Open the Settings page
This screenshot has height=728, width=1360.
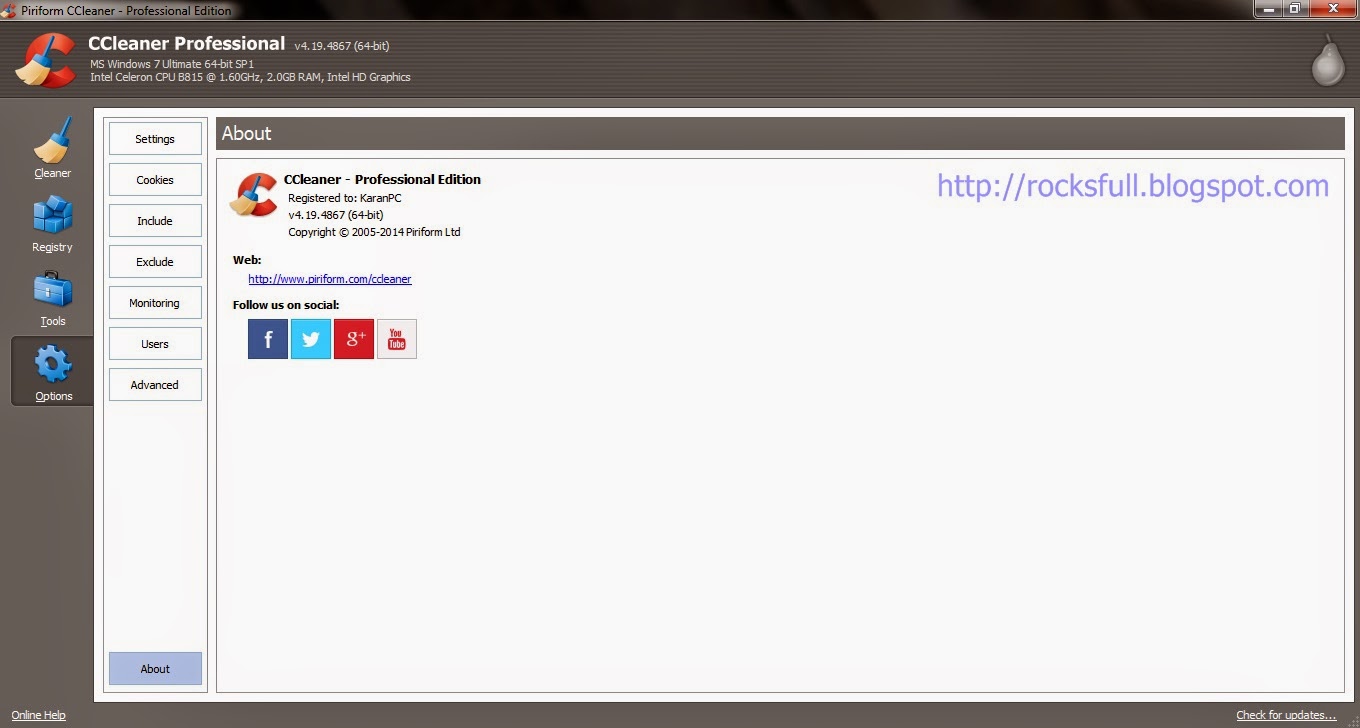coord(155,138)
